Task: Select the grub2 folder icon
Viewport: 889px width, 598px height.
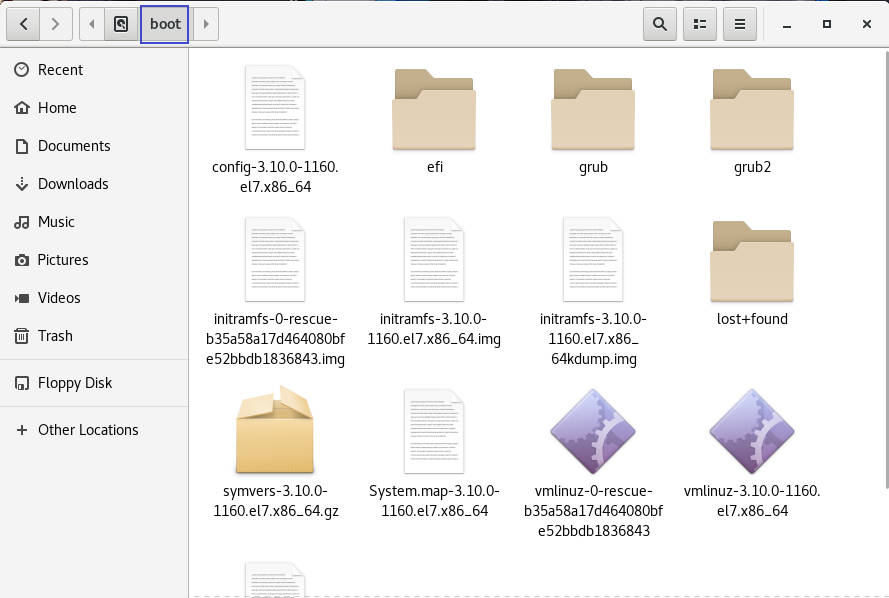Action: pos(752,109)
